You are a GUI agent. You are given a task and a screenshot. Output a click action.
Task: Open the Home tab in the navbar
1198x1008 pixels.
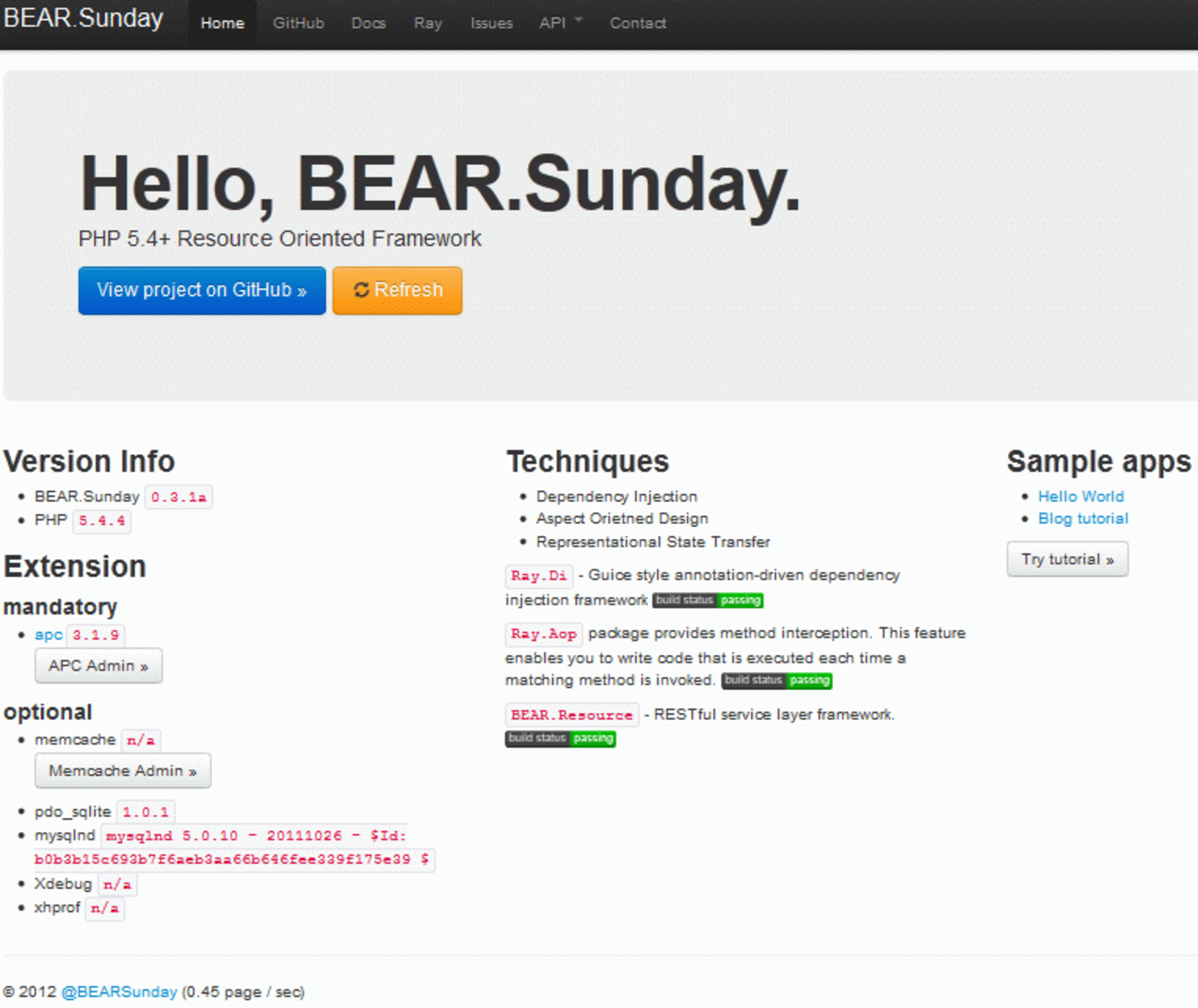(222, 23)
